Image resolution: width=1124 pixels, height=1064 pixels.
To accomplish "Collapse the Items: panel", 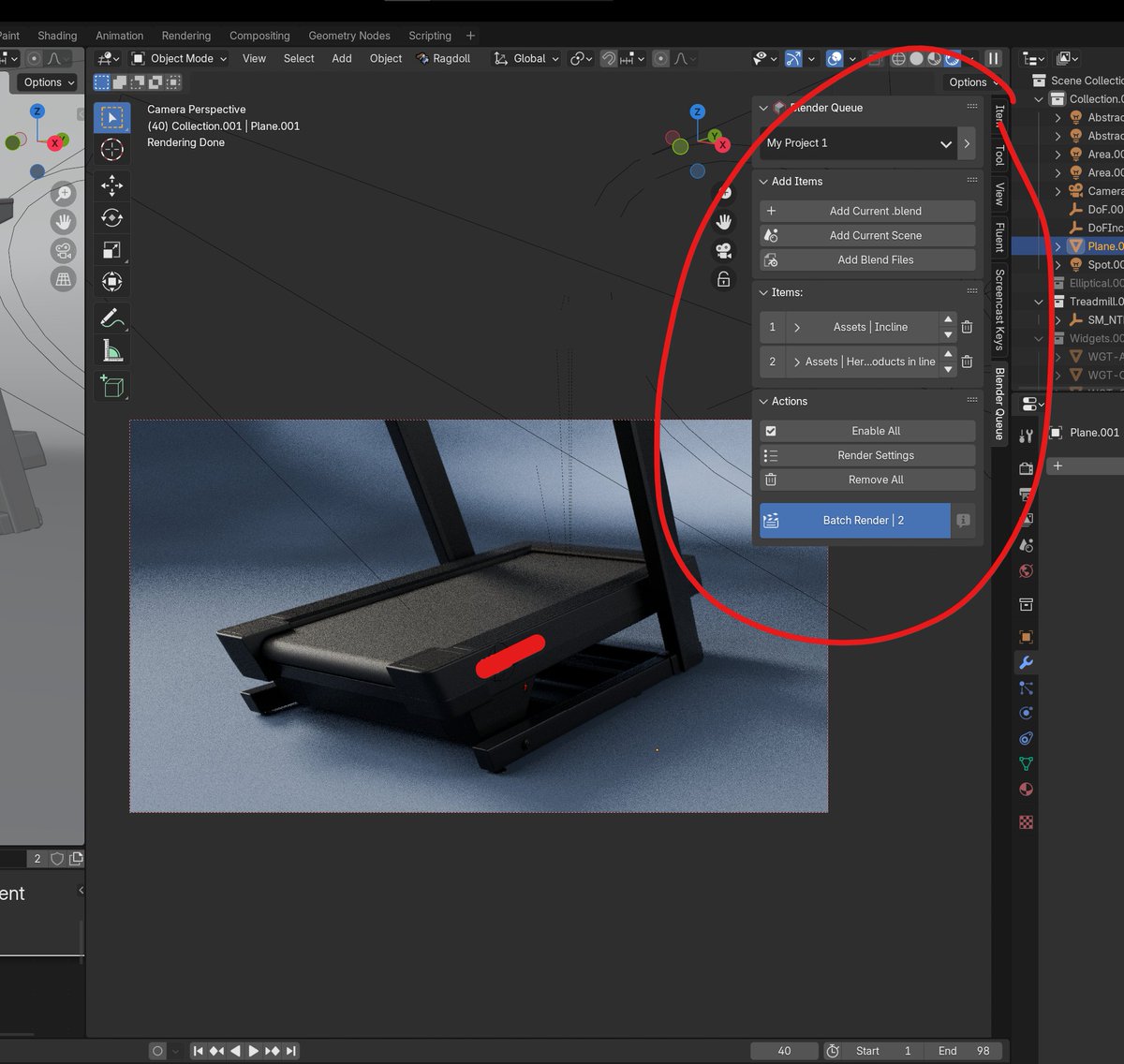I will [763, 292].
